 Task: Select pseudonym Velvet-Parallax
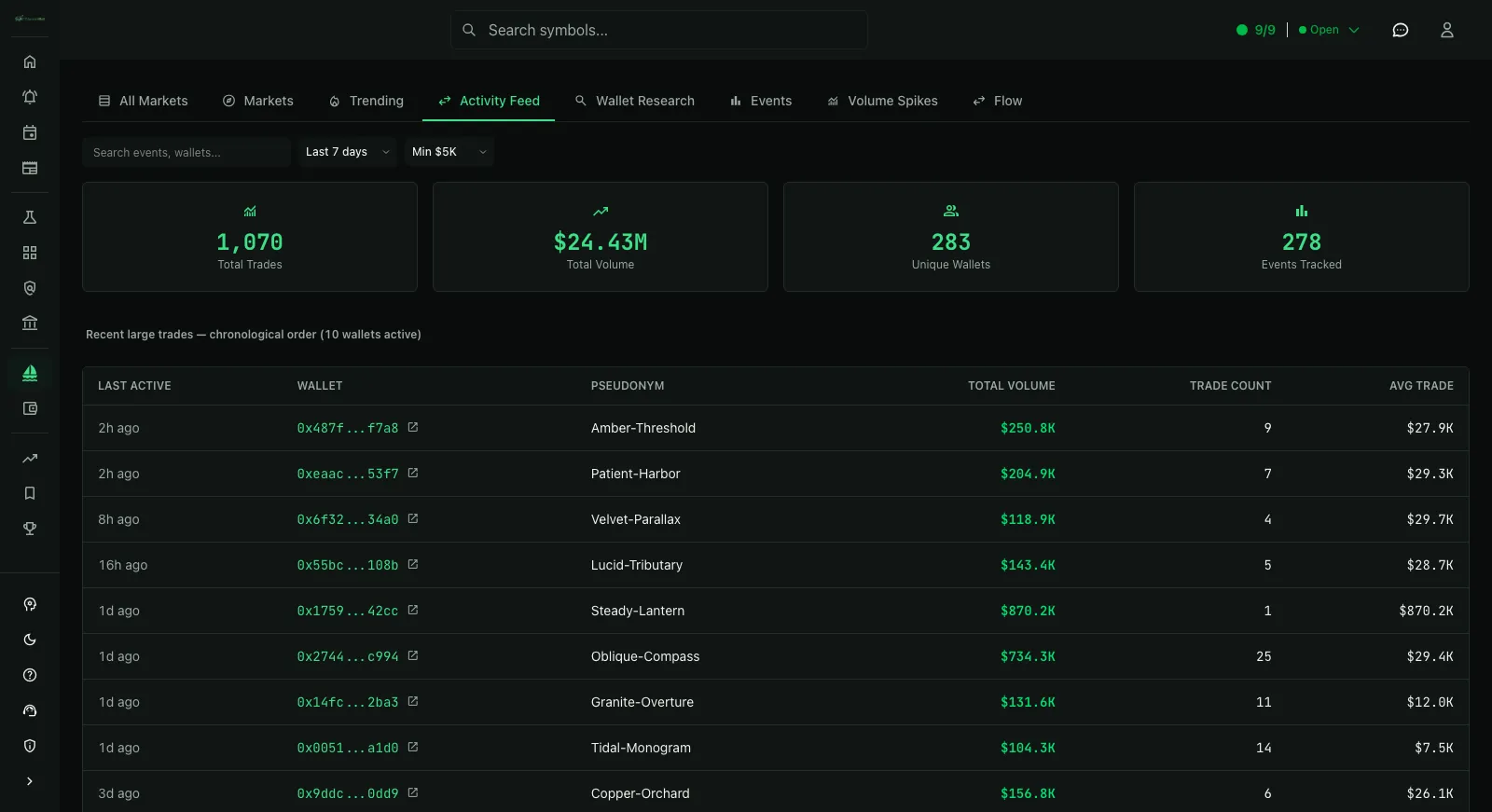[636, 519]
